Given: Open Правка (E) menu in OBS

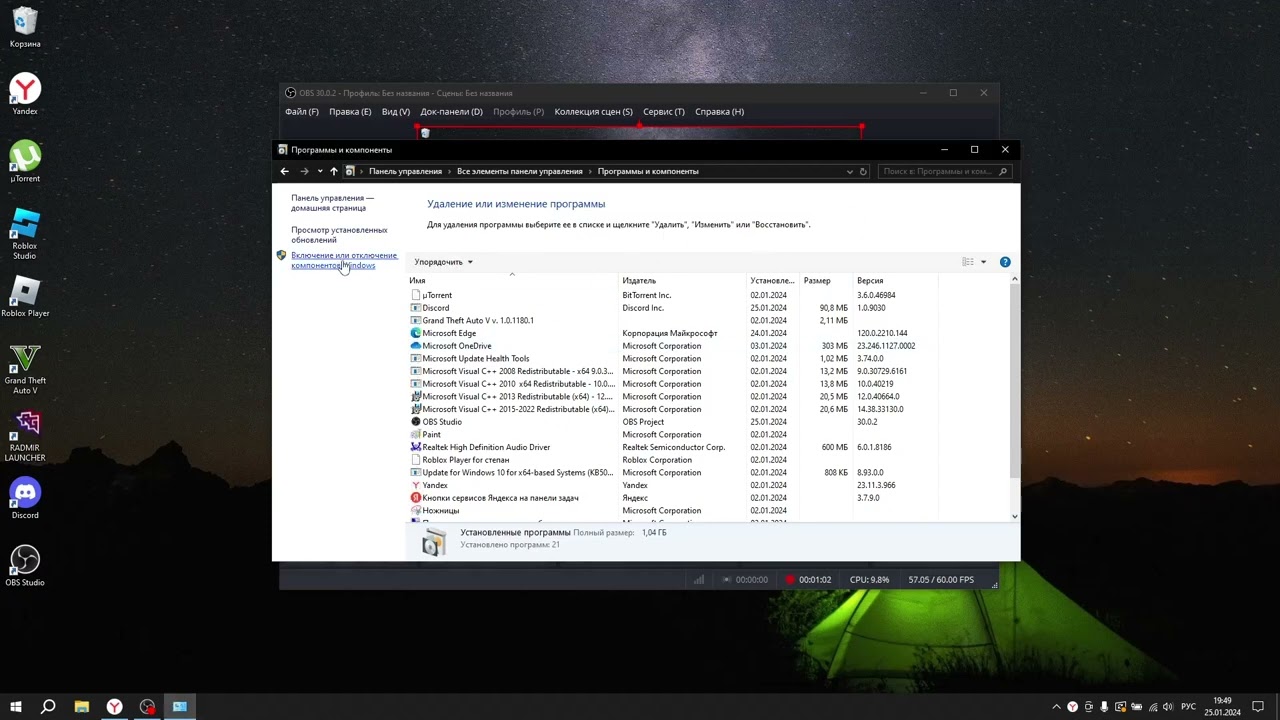Looking at the screenshot, I should click(350, 112).
